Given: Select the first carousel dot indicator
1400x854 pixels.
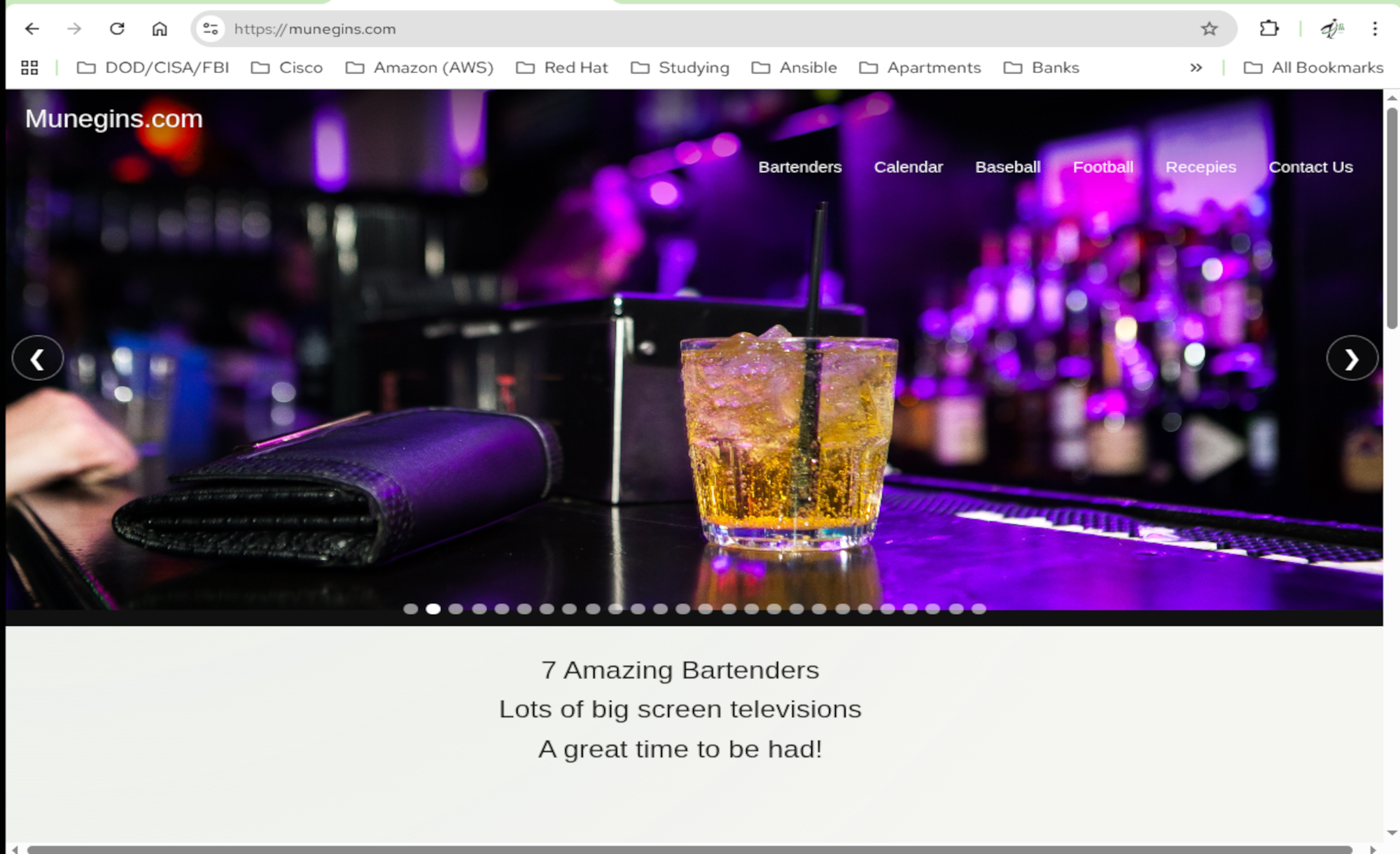Looking at the screenshot, I should point(411,609).
